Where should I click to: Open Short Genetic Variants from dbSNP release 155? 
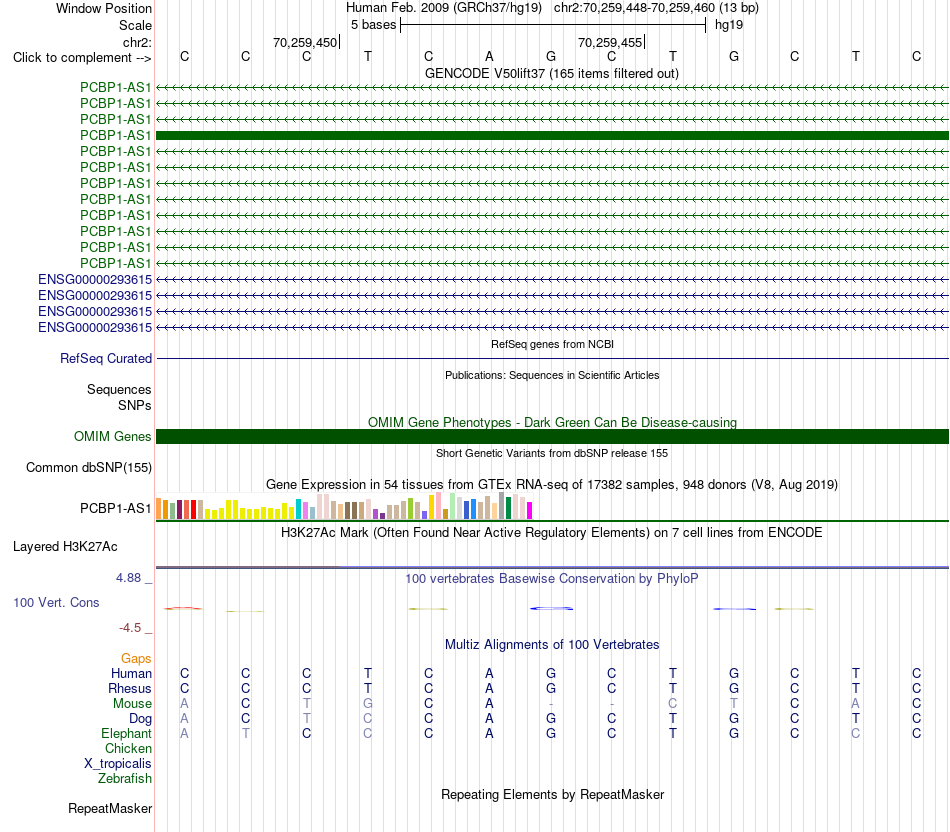coord(552,453)
